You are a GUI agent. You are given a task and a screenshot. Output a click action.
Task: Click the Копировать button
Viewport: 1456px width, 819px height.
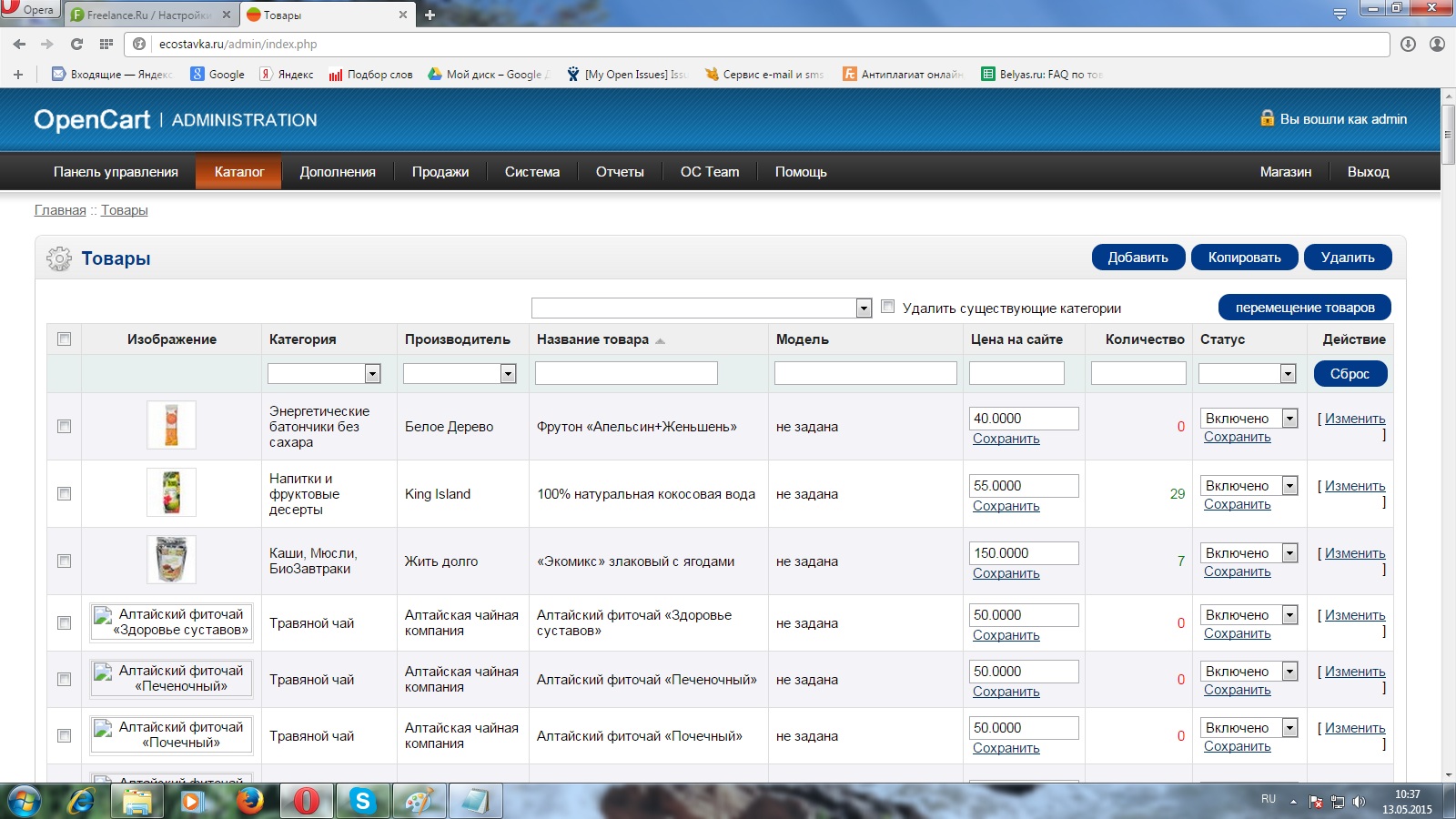pyautogui.click(x=1244, y=258)
